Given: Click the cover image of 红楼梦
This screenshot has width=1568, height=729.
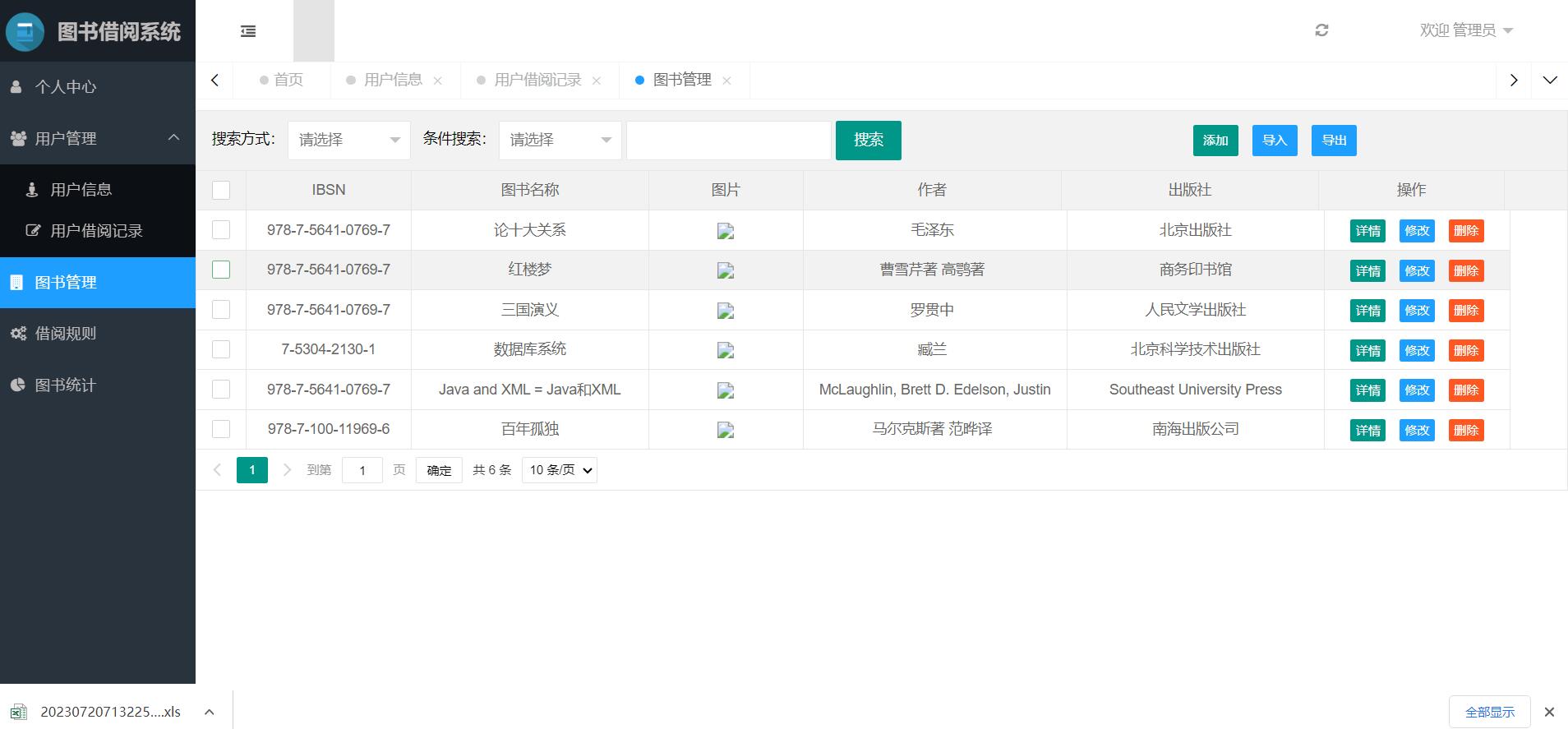Looking at the screenshot, I should click(726, 270).
